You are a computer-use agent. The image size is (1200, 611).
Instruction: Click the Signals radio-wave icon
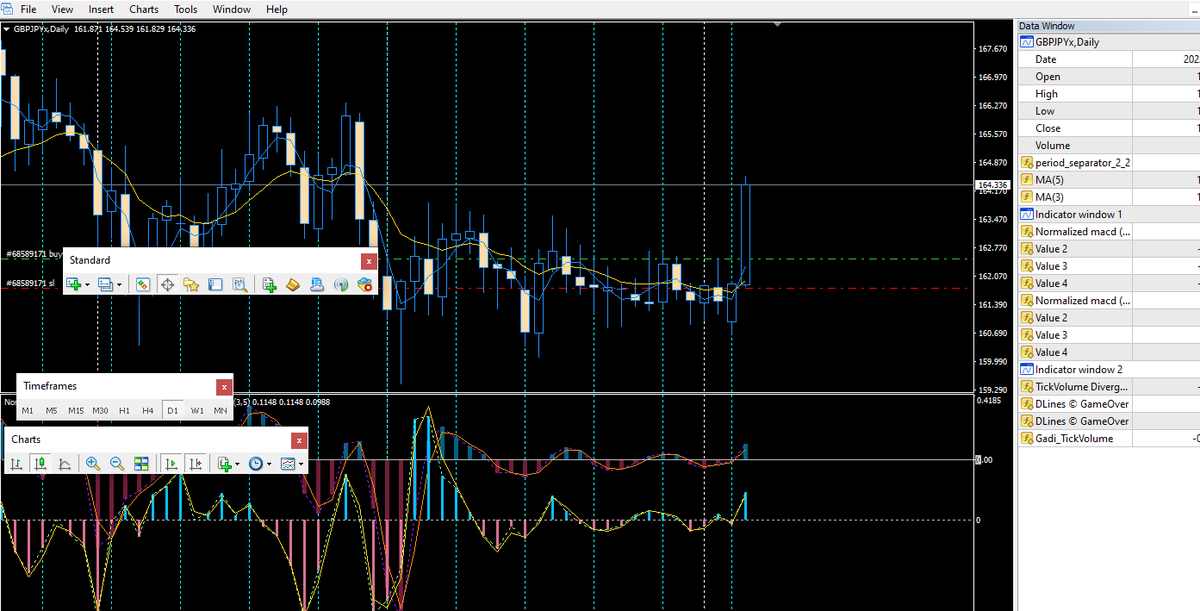341,284
